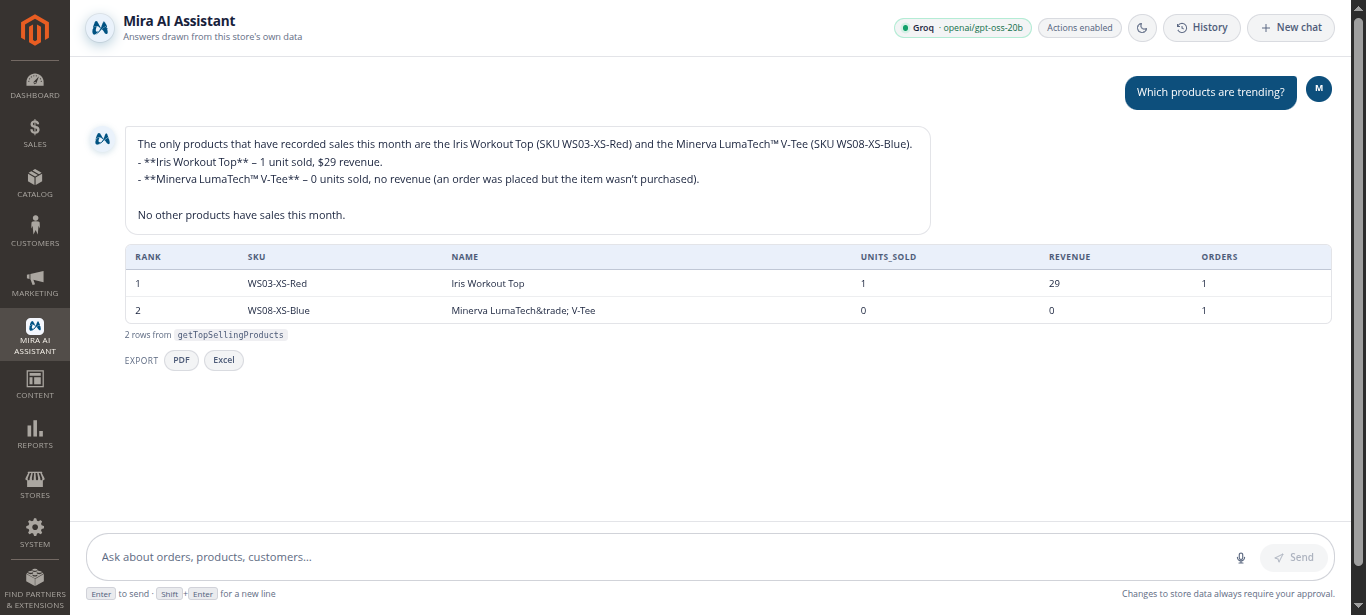Export results as Excel
1366x615 pixels.
pyautogui.click(x=224, y=360)
